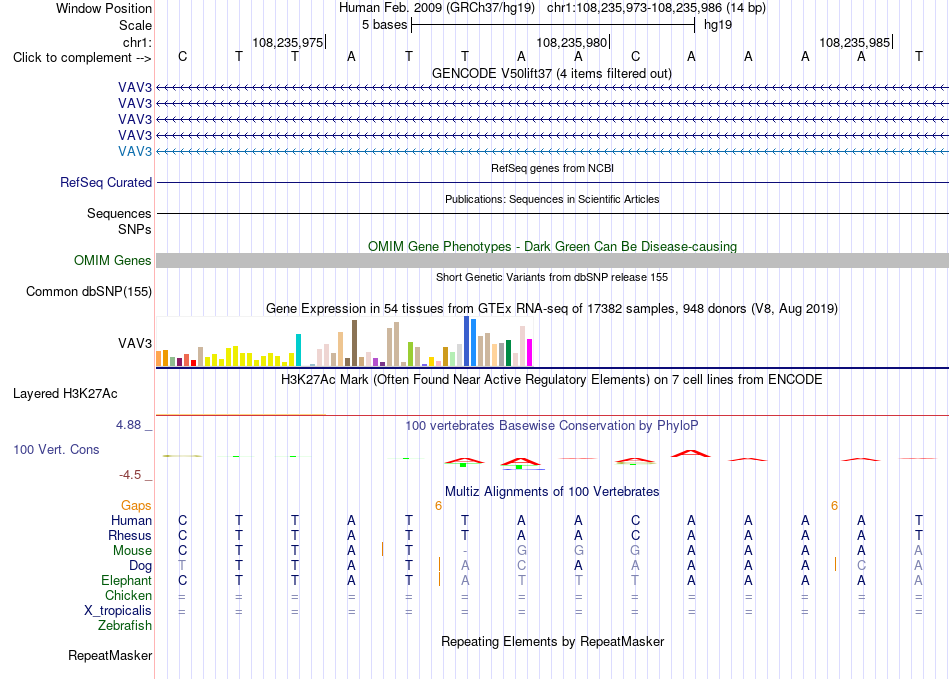Click the Sequences track label

pyautogui.click(x=119, y=213)
